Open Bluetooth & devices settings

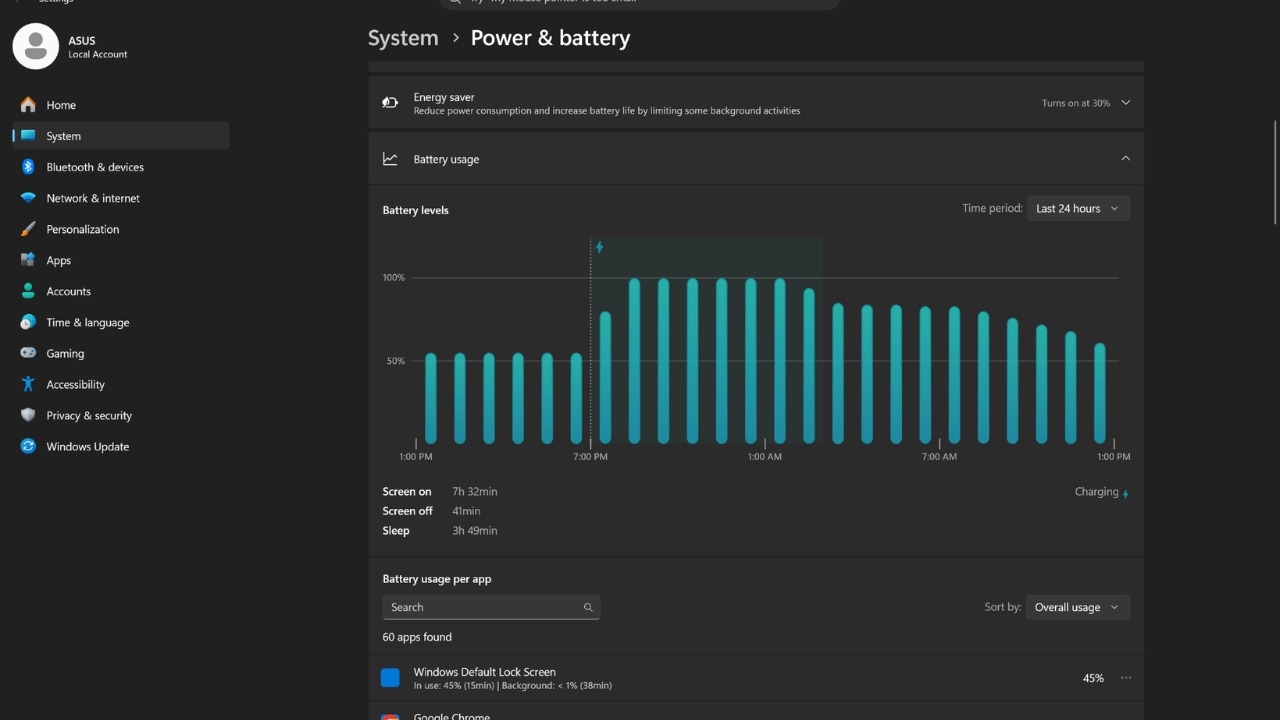tap(121, 167)
